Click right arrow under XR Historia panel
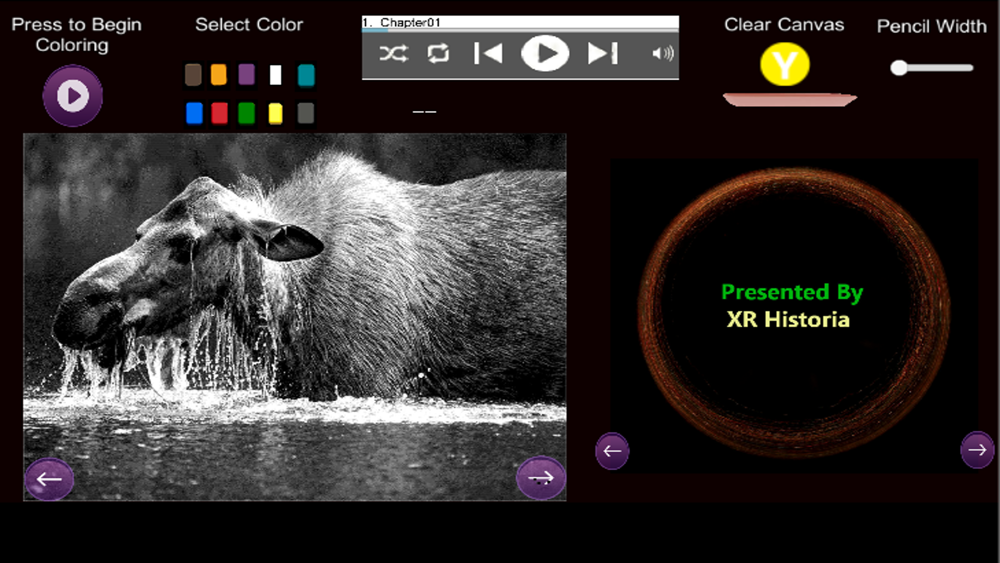1000x563 pixels. click(x=977, y=450)
